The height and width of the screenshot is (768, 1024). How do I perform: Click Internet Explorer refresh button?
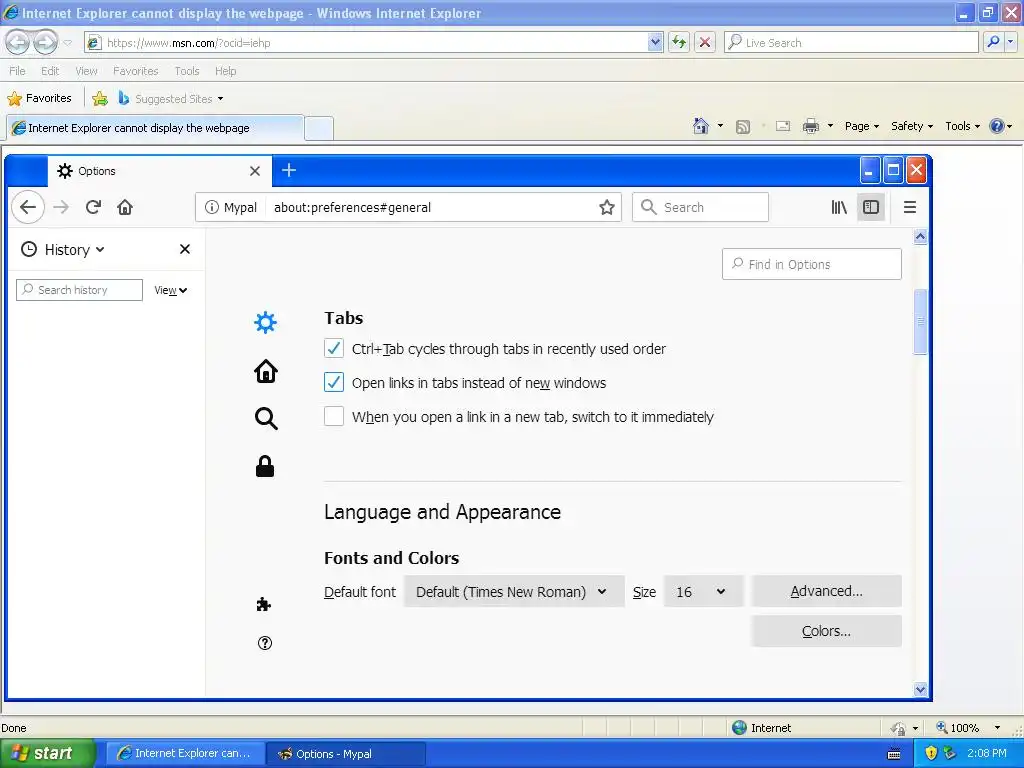679,42
